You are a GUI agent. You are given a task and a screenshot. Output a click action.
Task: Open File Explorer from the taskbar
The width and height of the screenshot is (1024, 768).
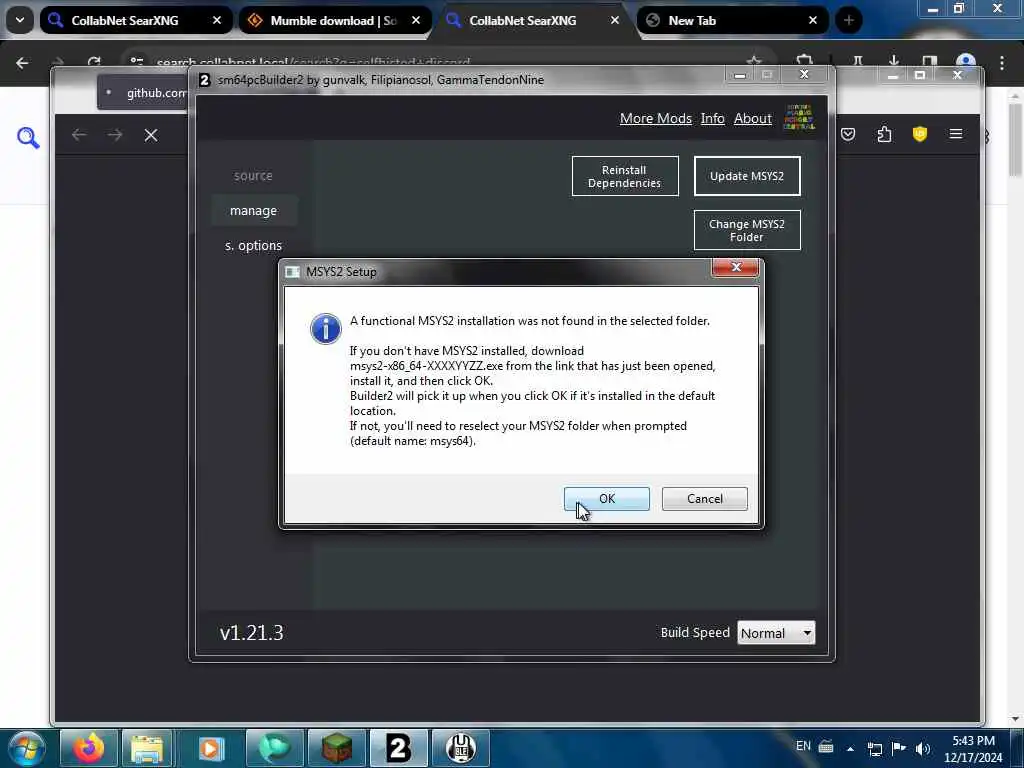(x=148, y=748)
